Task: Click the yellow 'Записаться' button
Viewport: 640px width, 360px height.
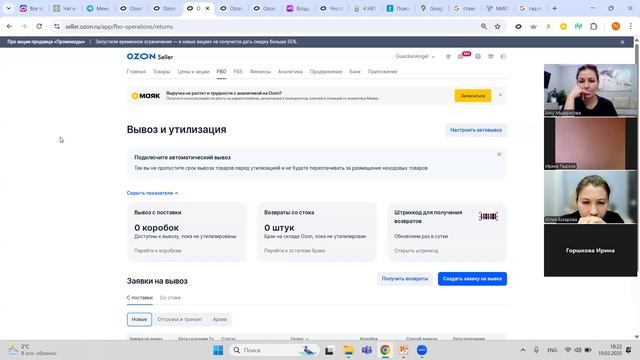Action: [x=473, y=96]
